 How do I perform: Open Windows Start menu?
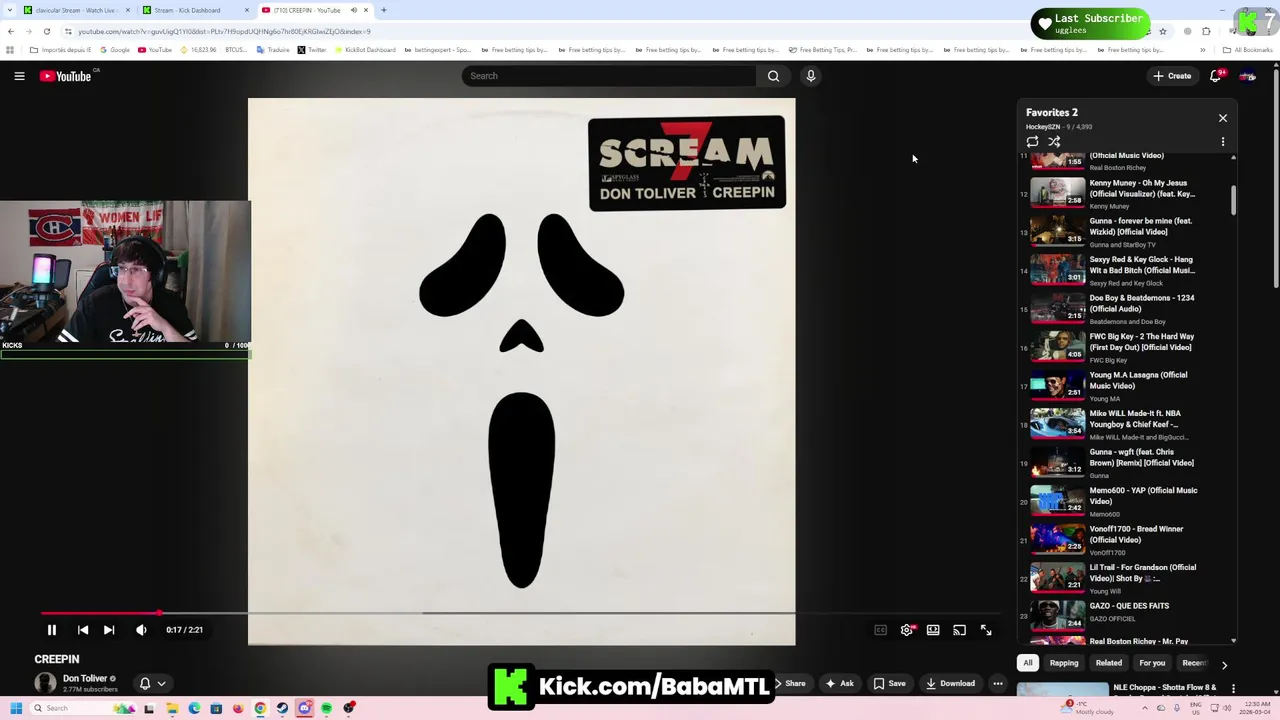click(16, 708)
